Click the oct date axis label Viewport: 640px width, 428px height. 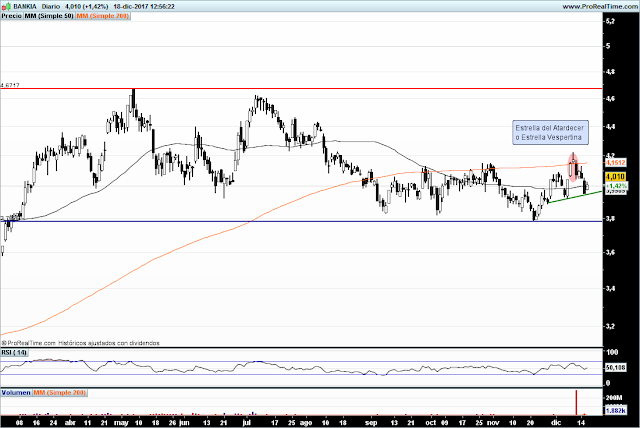tap(431, 423)
